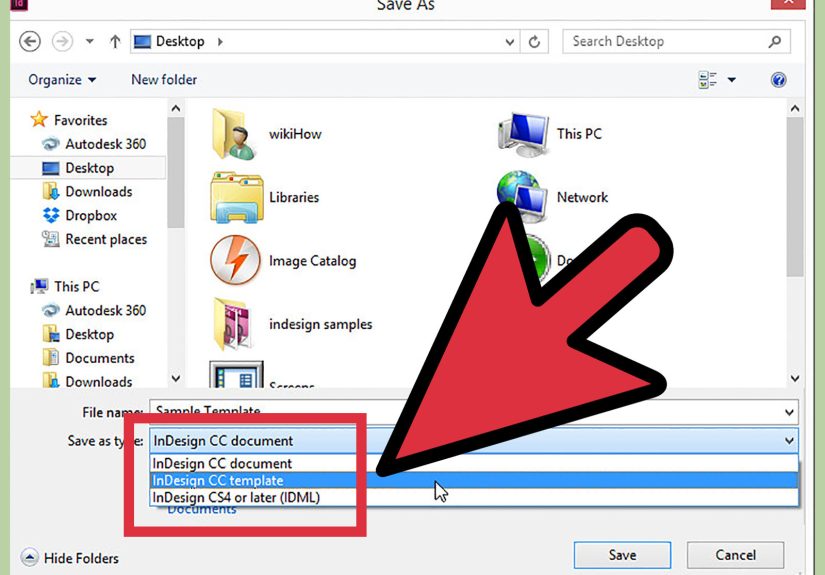Click the Libraries label
Viewport: 825px width, 575px height.
coord(294,197)
